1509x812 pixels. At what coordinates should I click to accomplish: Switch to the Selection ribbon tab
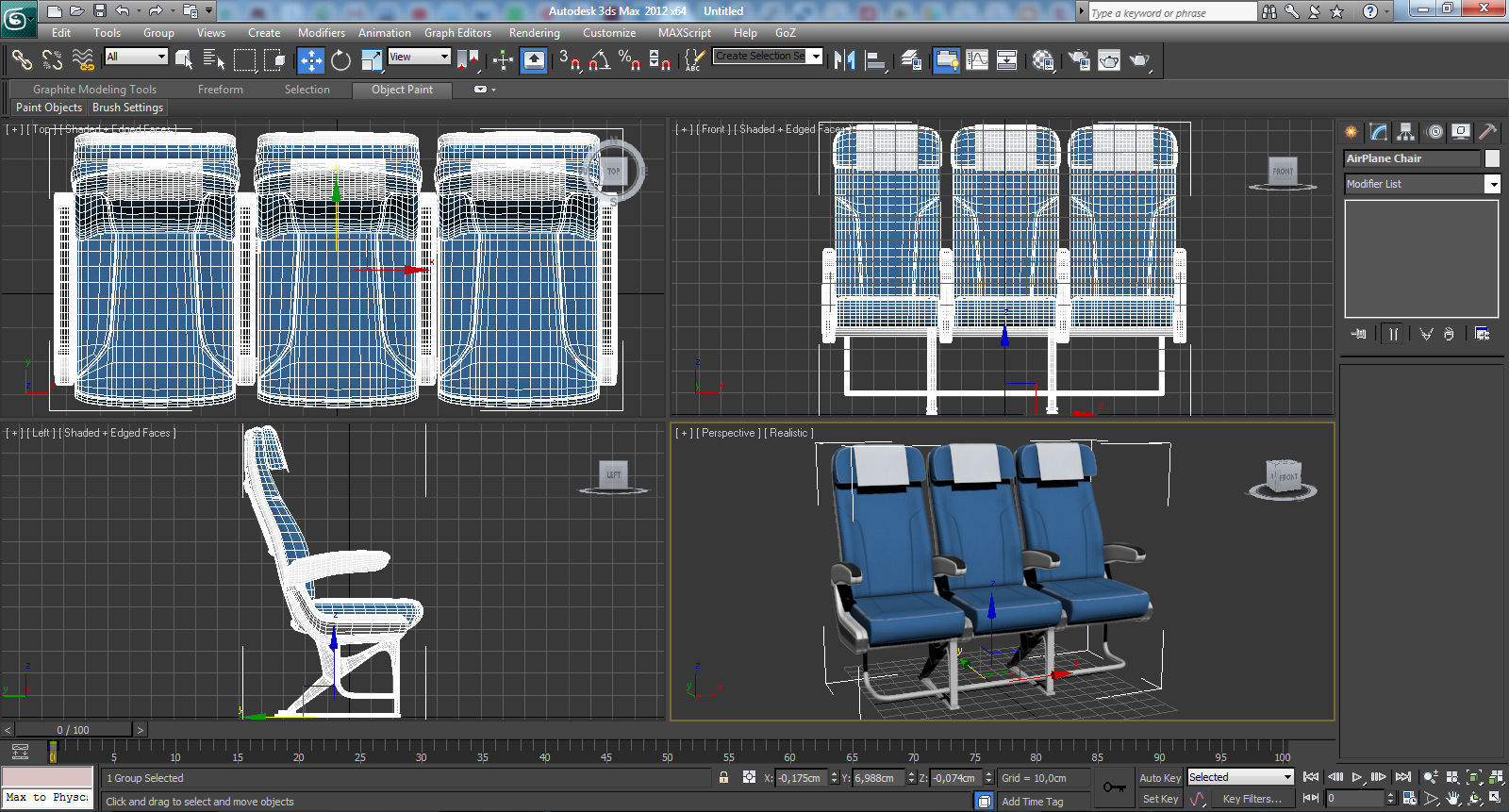click(307, 90)
